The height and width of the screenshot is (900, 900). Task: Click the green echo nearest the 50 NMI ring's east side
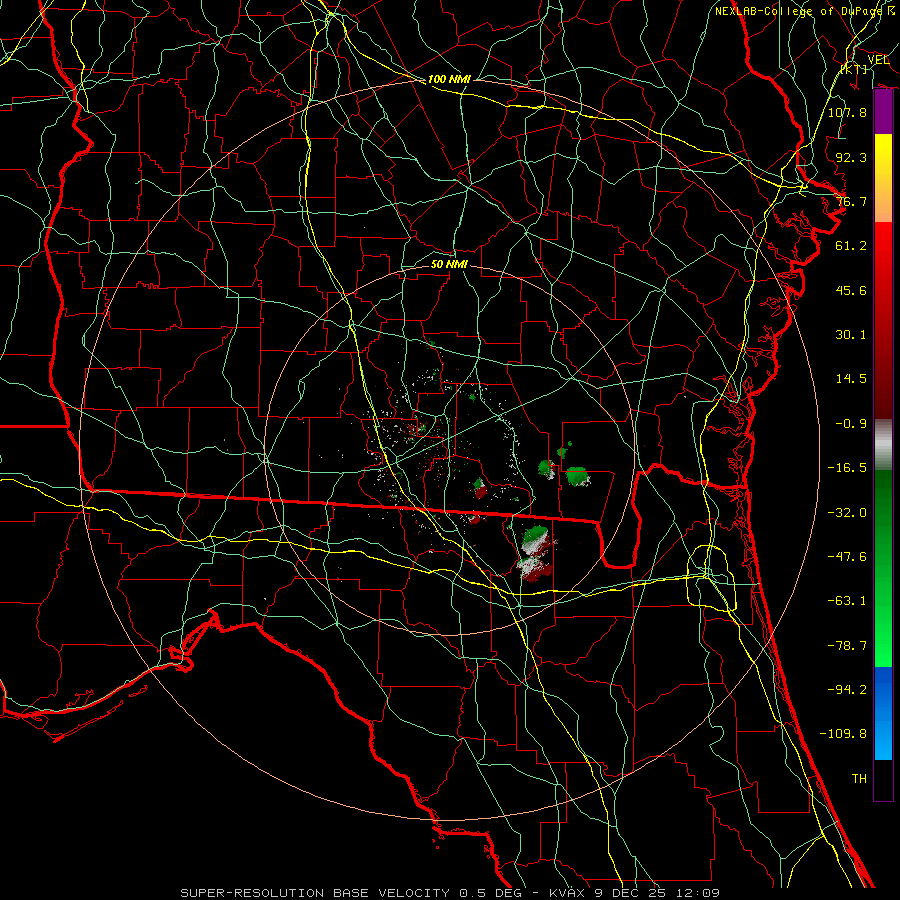(x=577, y=476)
